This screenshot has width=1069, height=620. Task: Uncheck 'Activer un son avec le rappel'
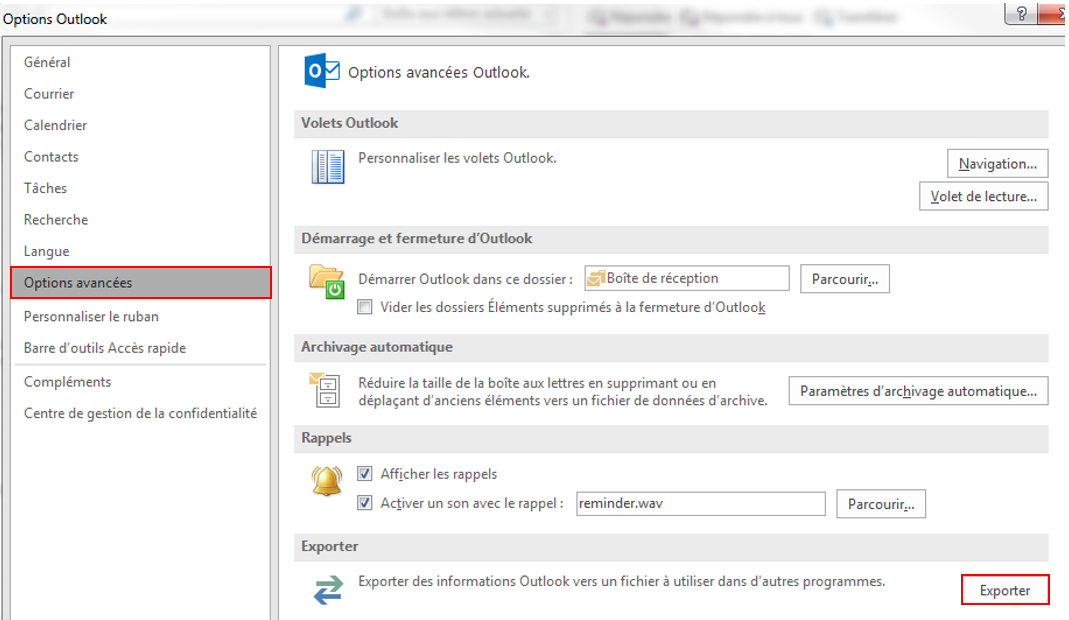point(365,503)
